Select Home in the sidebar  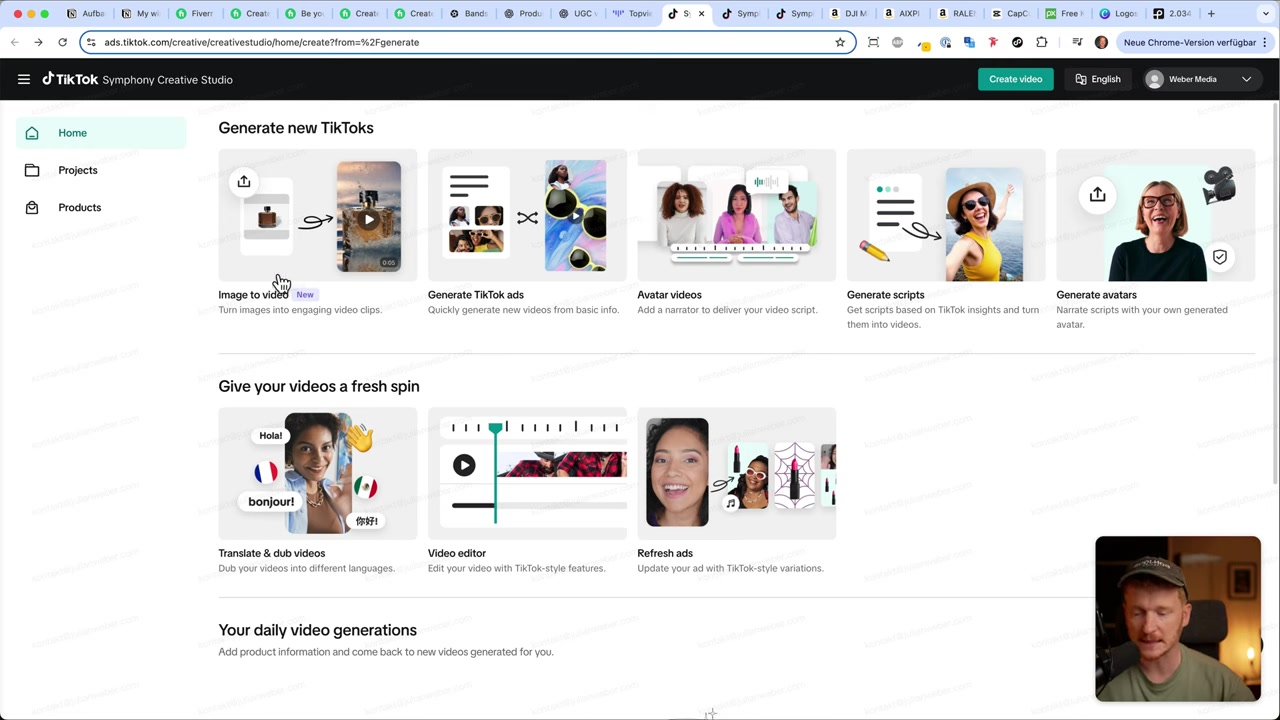coord(101,133)
